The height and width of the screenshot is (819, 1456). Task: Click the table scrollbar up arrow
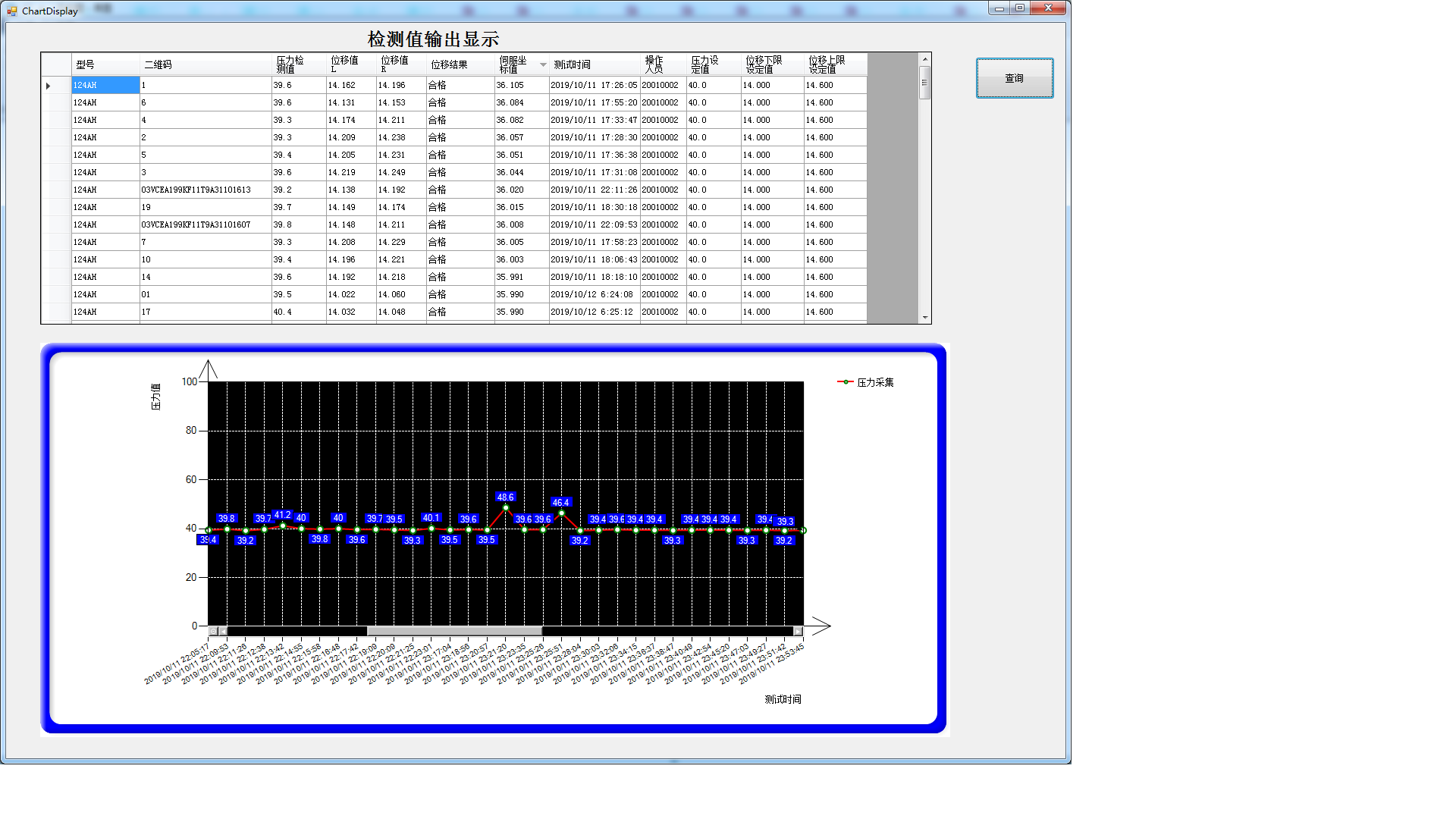[924, 59]
